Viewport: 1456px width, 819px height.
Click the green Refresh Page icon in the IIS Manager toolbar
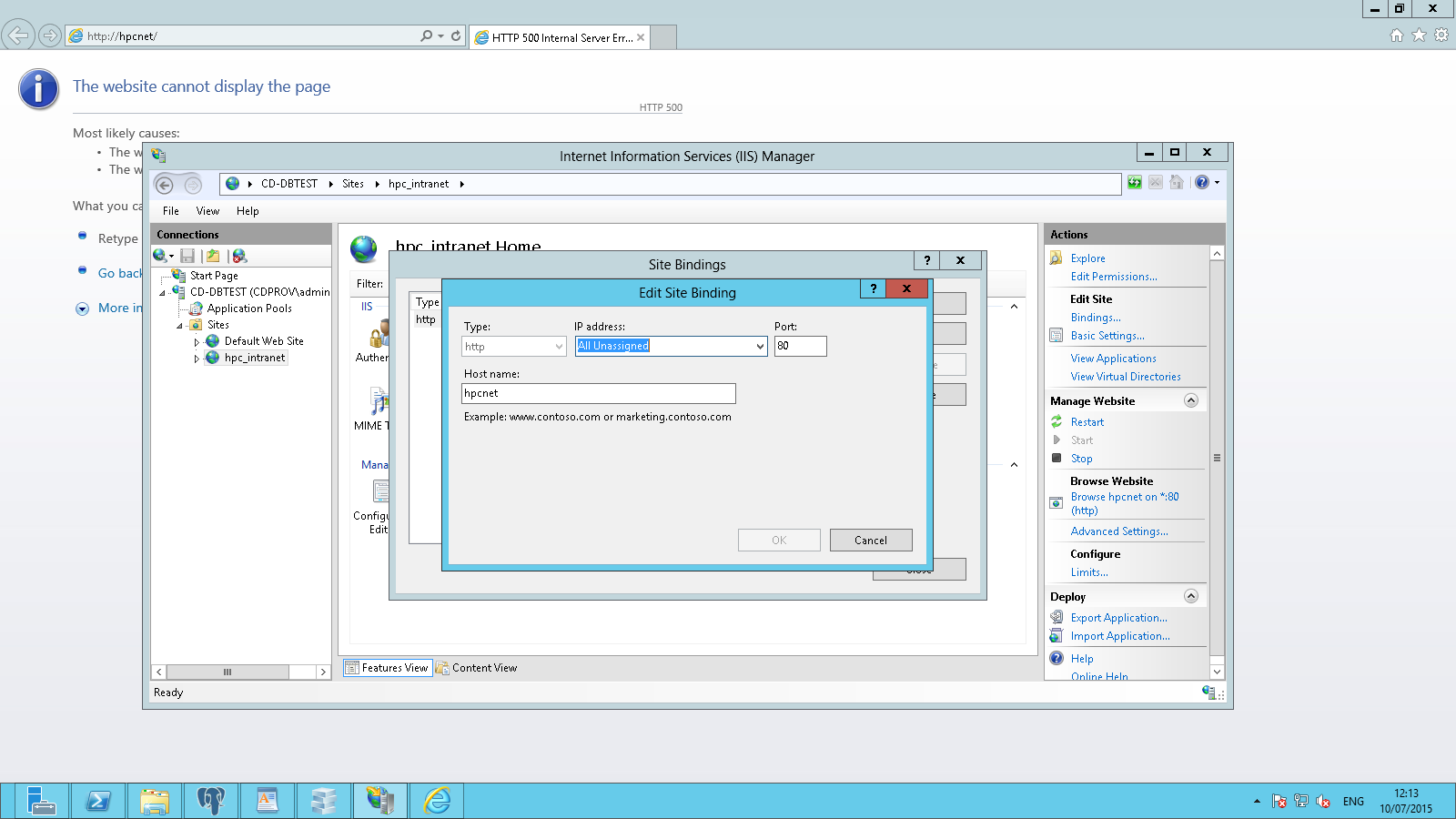1135,182
